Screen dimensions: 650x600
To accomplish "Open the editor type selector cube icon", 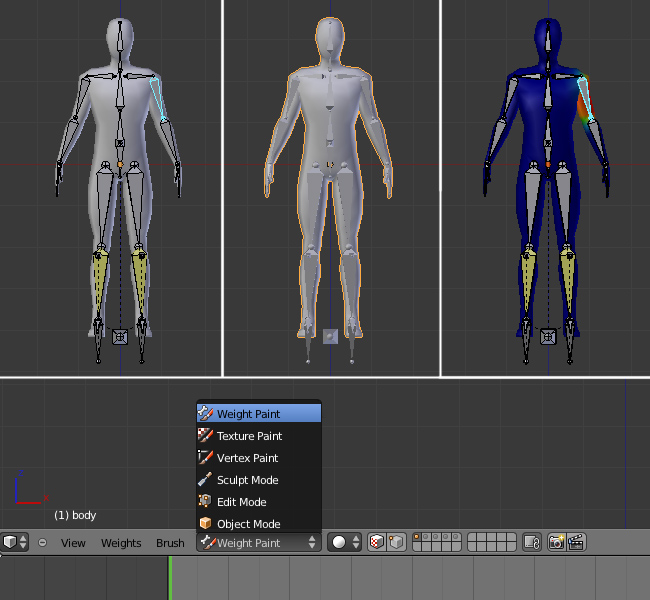I will [x=15, y=542].
